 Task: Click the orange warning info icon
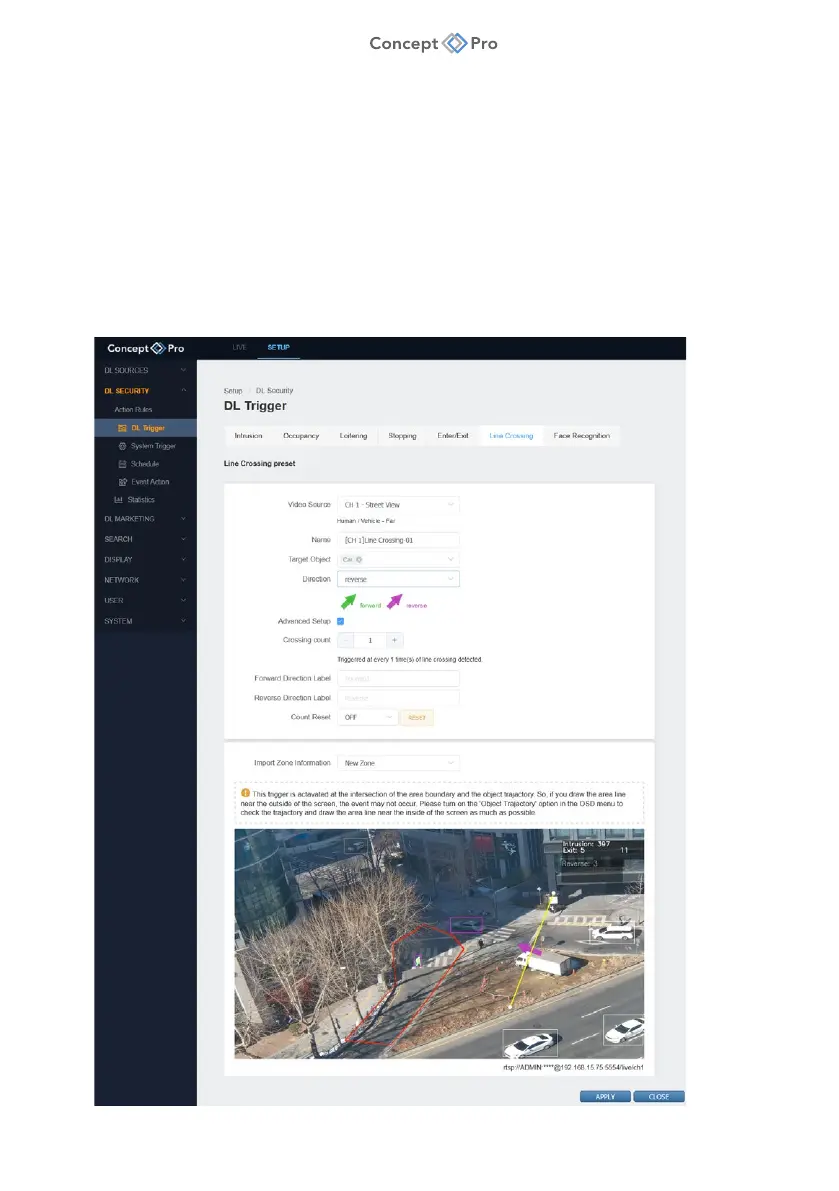click(x=244, y=794)
